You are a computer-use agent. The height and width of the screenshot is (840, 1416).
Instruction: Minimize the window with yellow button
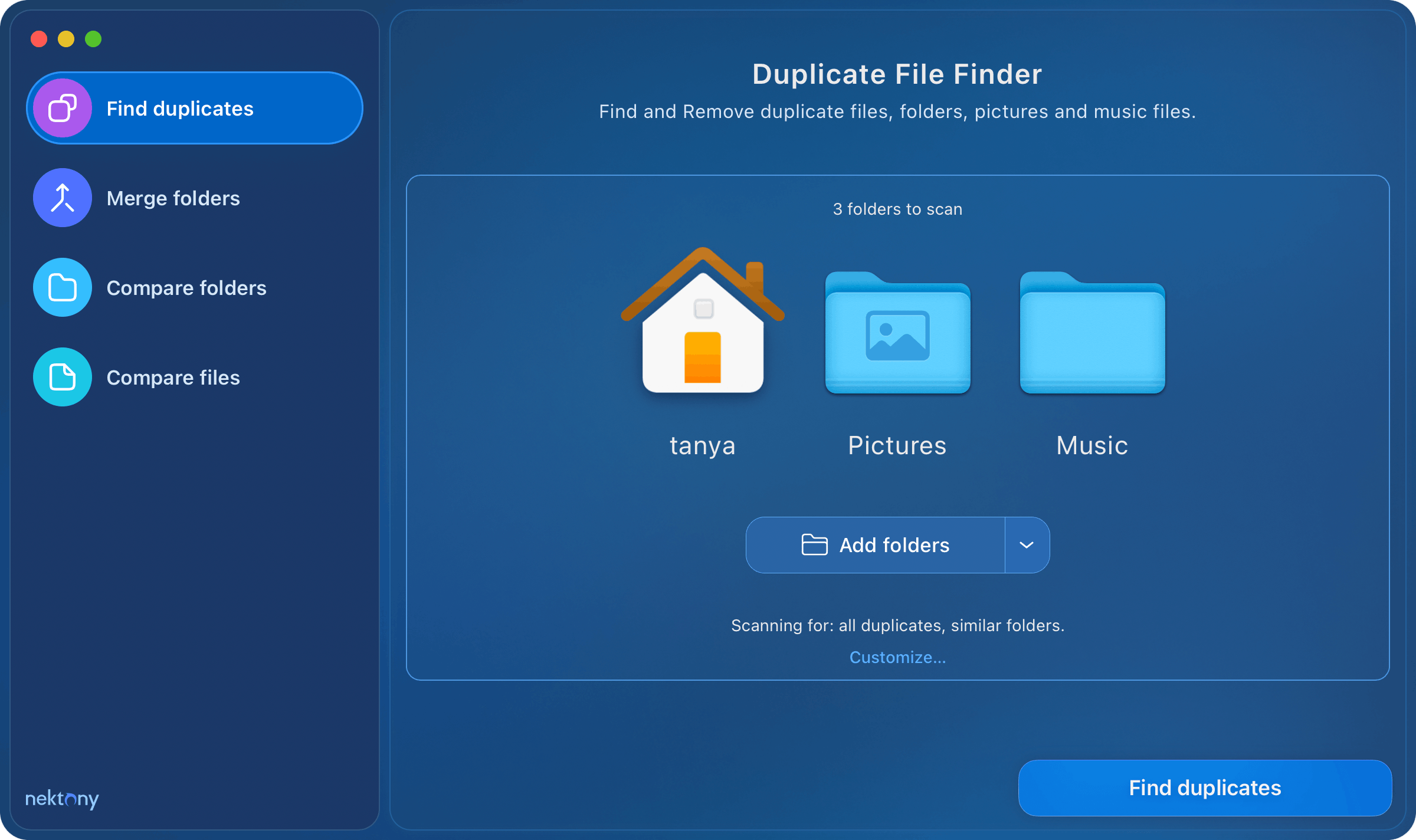[66, 39]
